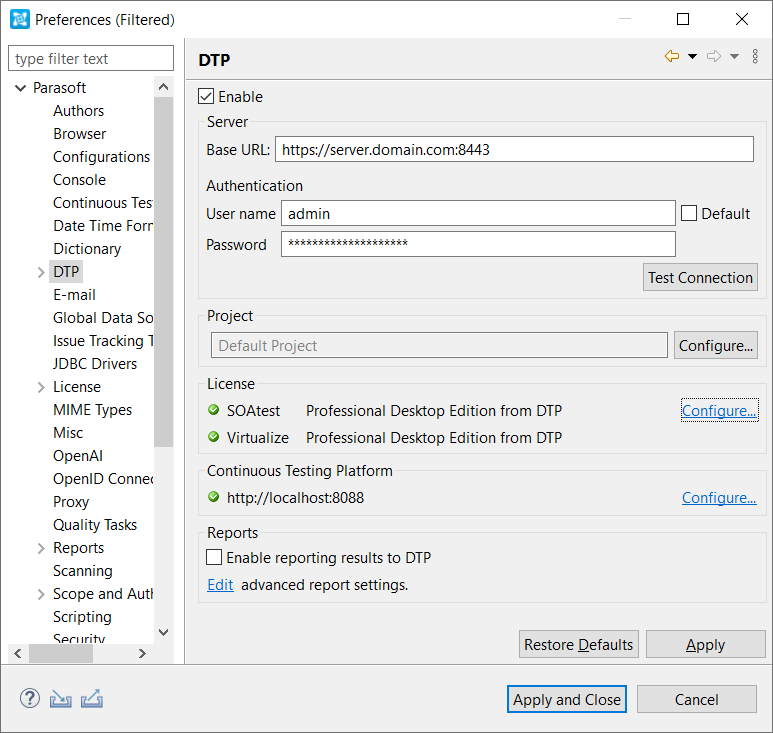Click the Preferences window app icon
Image resolution: width=773 pixels, height=733 pixels.
(20, 19)
